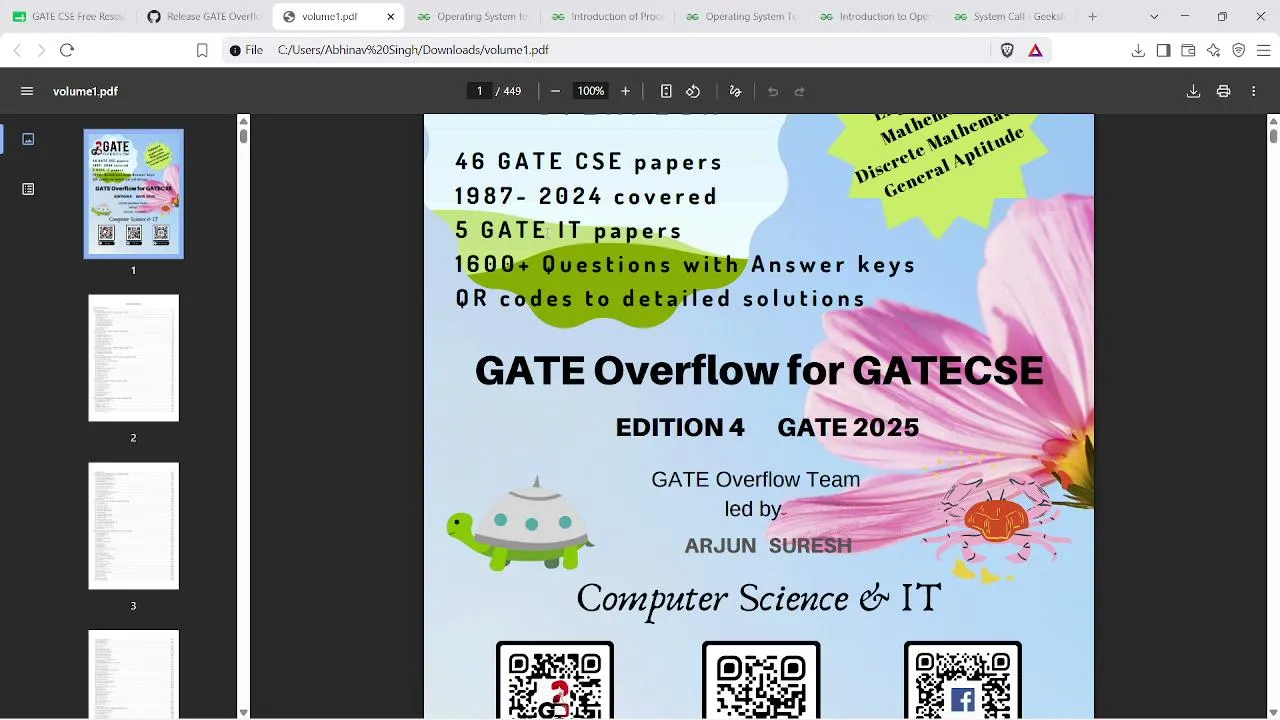Screen dimensions: 1280x720
Task: Open the Brave VPN icon
Action: 1238,50
